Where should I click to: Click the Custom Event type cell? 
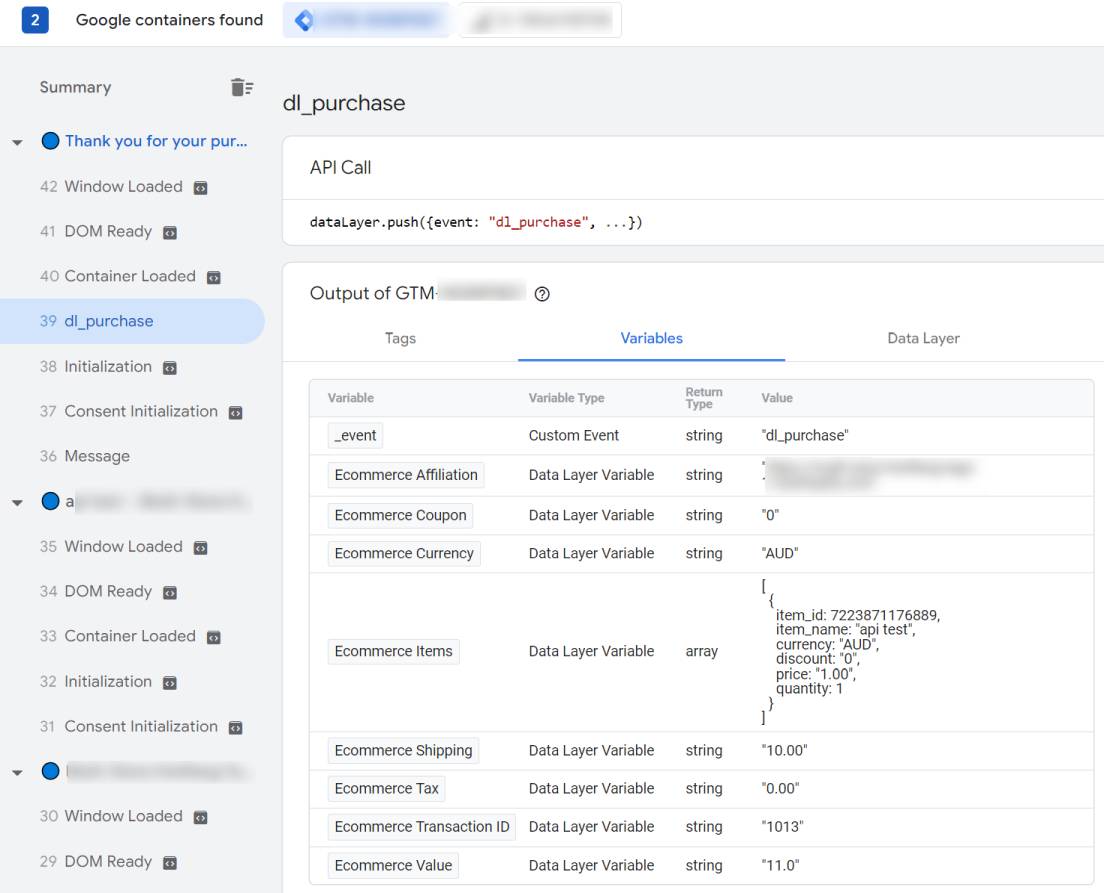pos(574,436)
